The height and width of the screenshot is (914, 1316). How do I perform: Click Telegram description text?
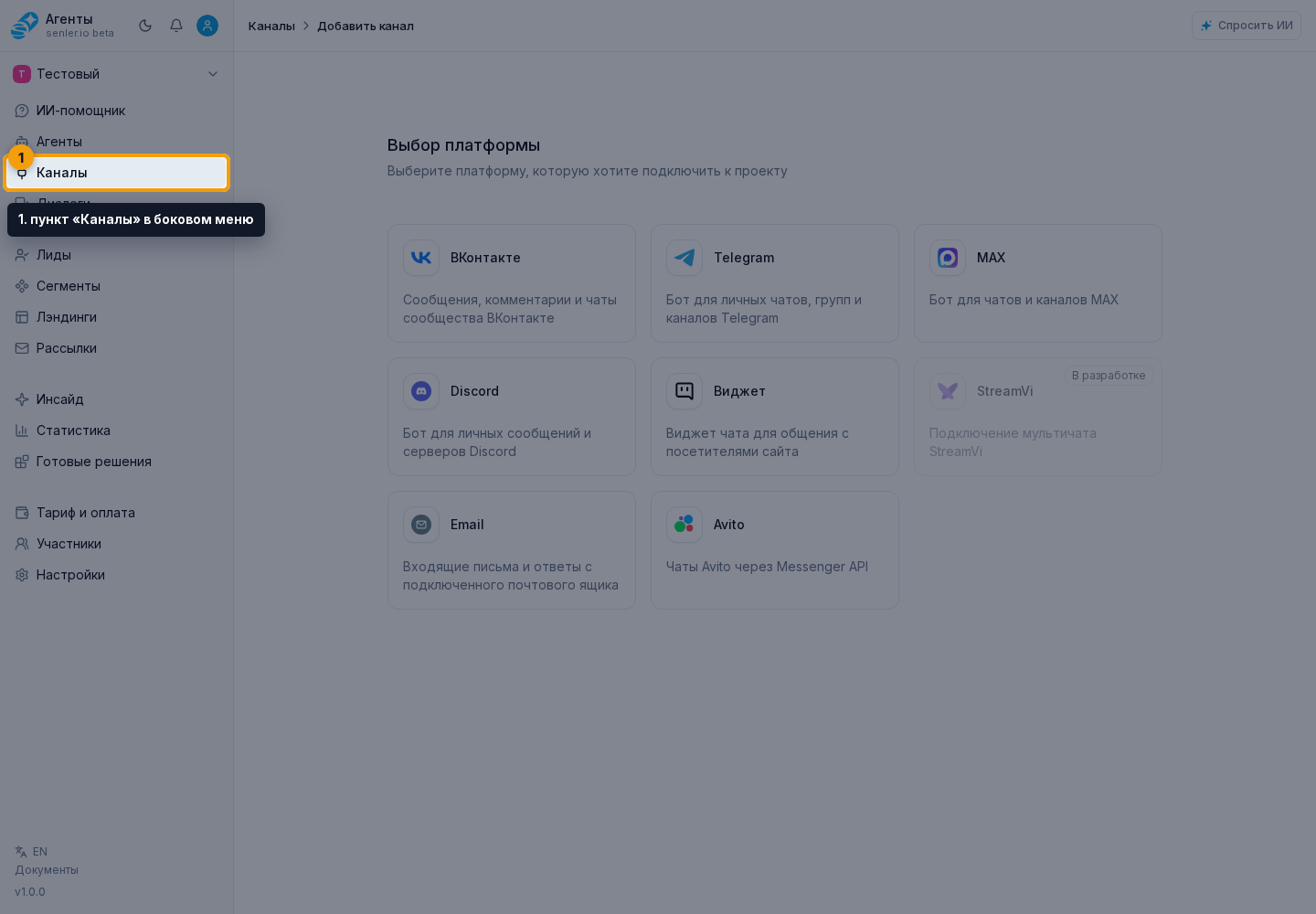tap(764, 309)
